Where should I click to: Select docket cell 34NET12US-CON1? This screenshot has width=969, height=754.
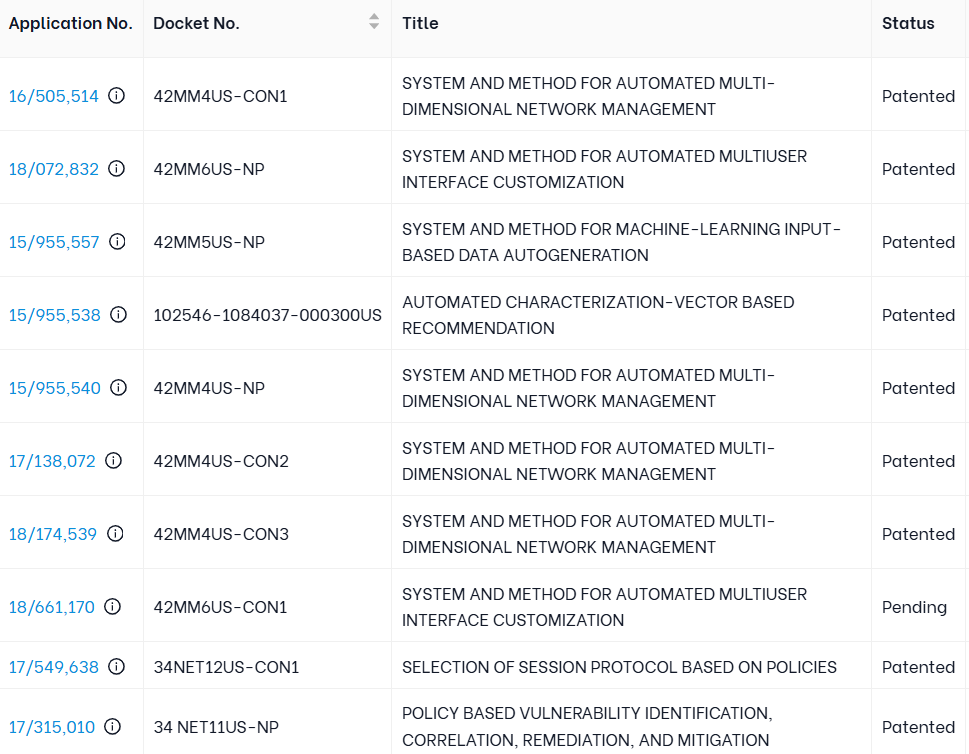[226, 667]
